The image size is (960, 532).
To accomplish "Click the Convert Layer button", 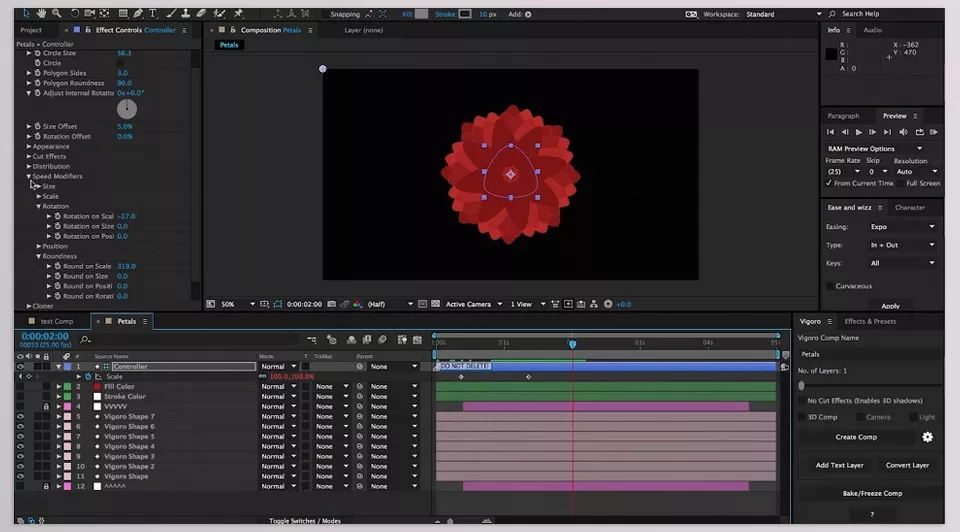I will coord(907,465).
